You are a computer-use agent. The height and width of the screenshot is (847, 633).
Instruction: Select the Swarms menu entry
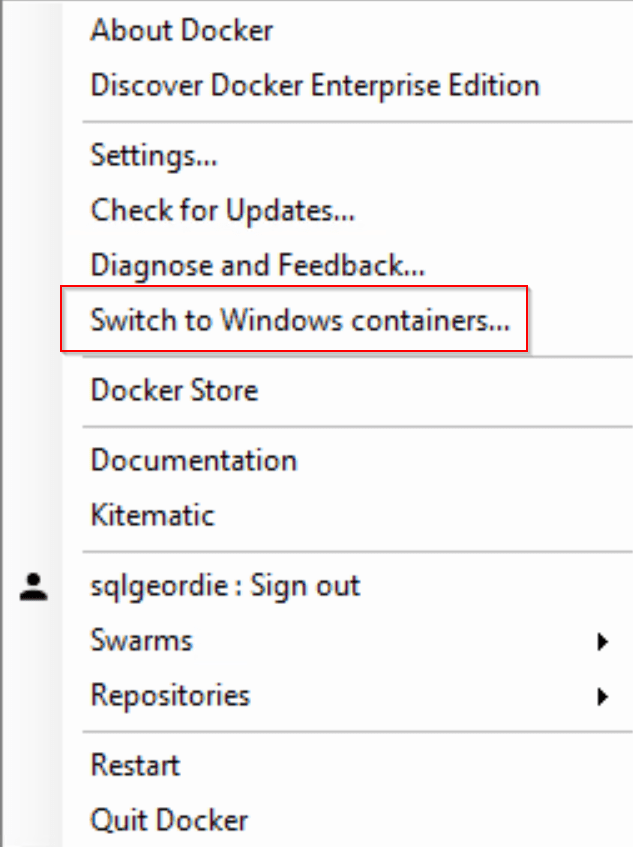pos(141,640)
